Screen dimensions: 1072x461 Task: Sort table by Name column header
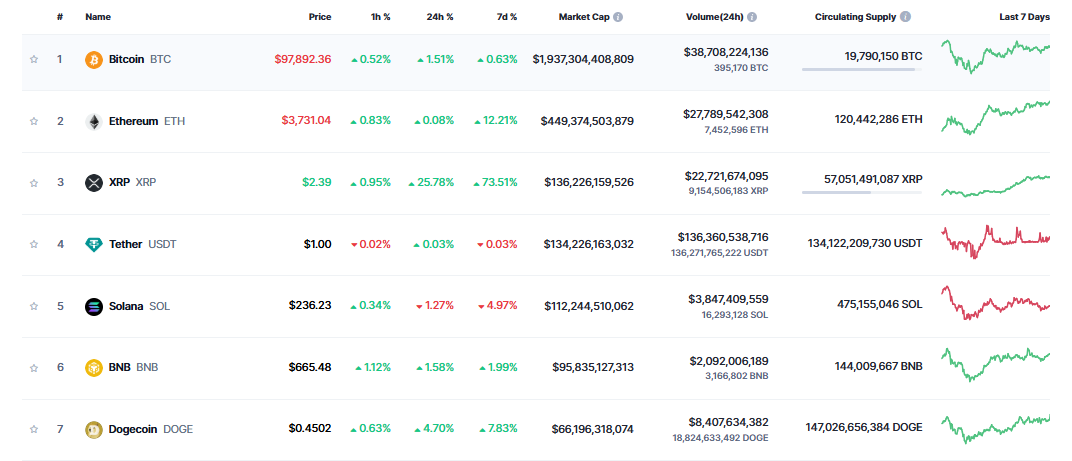(x=98, y=17)
